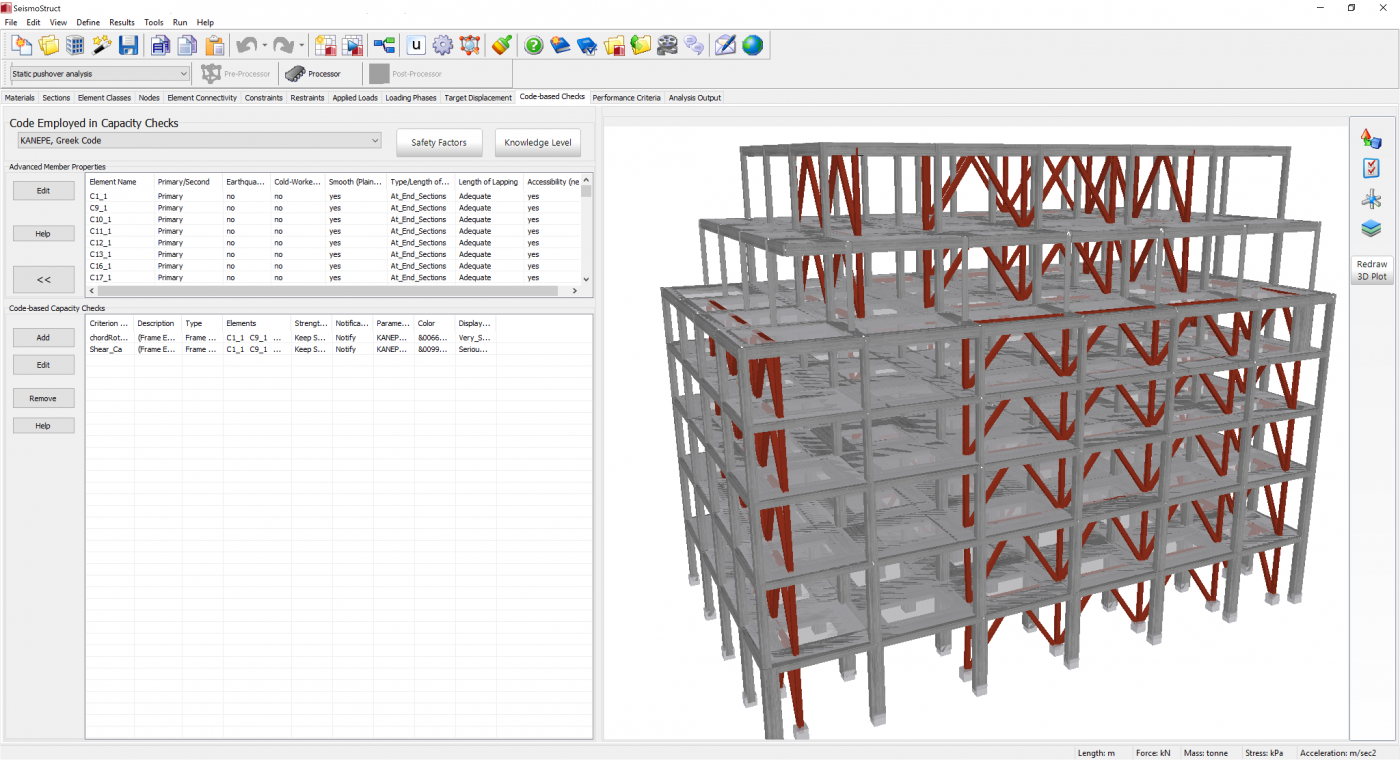
Task: Click the Paste clipboard icon
Action: 214,45
